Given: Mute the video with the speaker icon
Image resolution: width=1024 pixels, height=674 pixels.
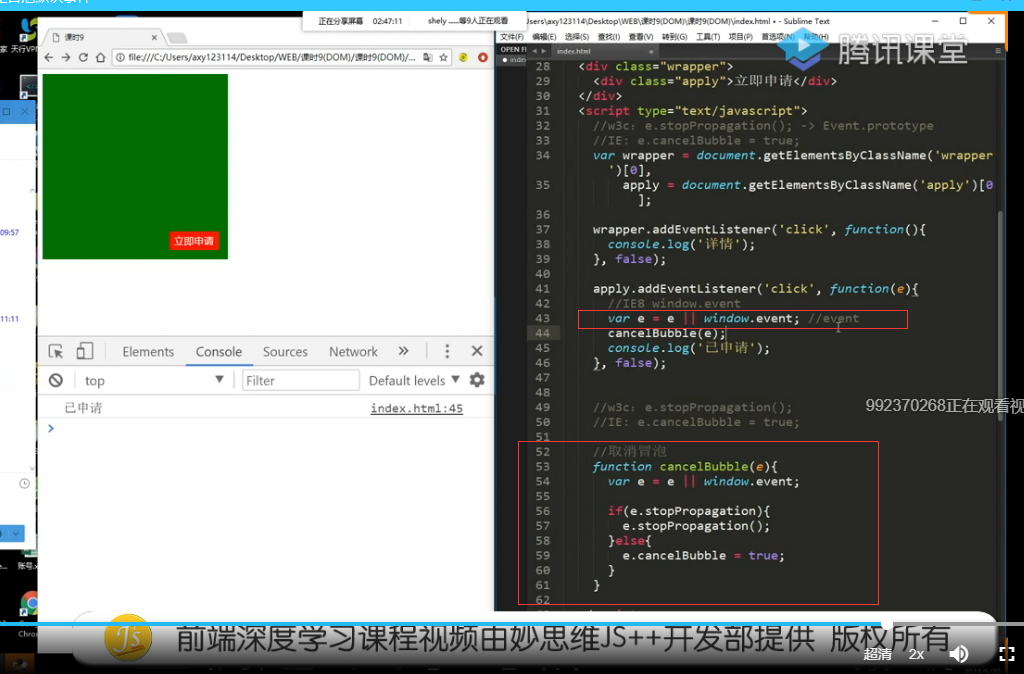Looking at the screenshot, I should (959, 654).
